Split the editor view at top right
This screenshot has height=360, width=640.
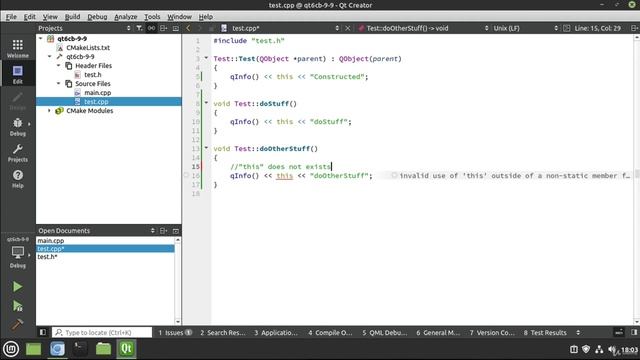click(634, 28)
